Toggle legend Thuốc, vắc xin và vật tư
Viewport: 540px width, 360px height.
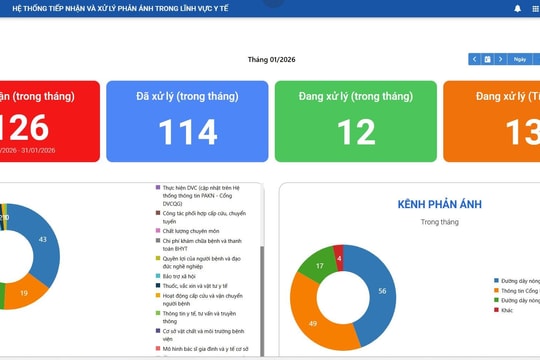coord(192,286)
